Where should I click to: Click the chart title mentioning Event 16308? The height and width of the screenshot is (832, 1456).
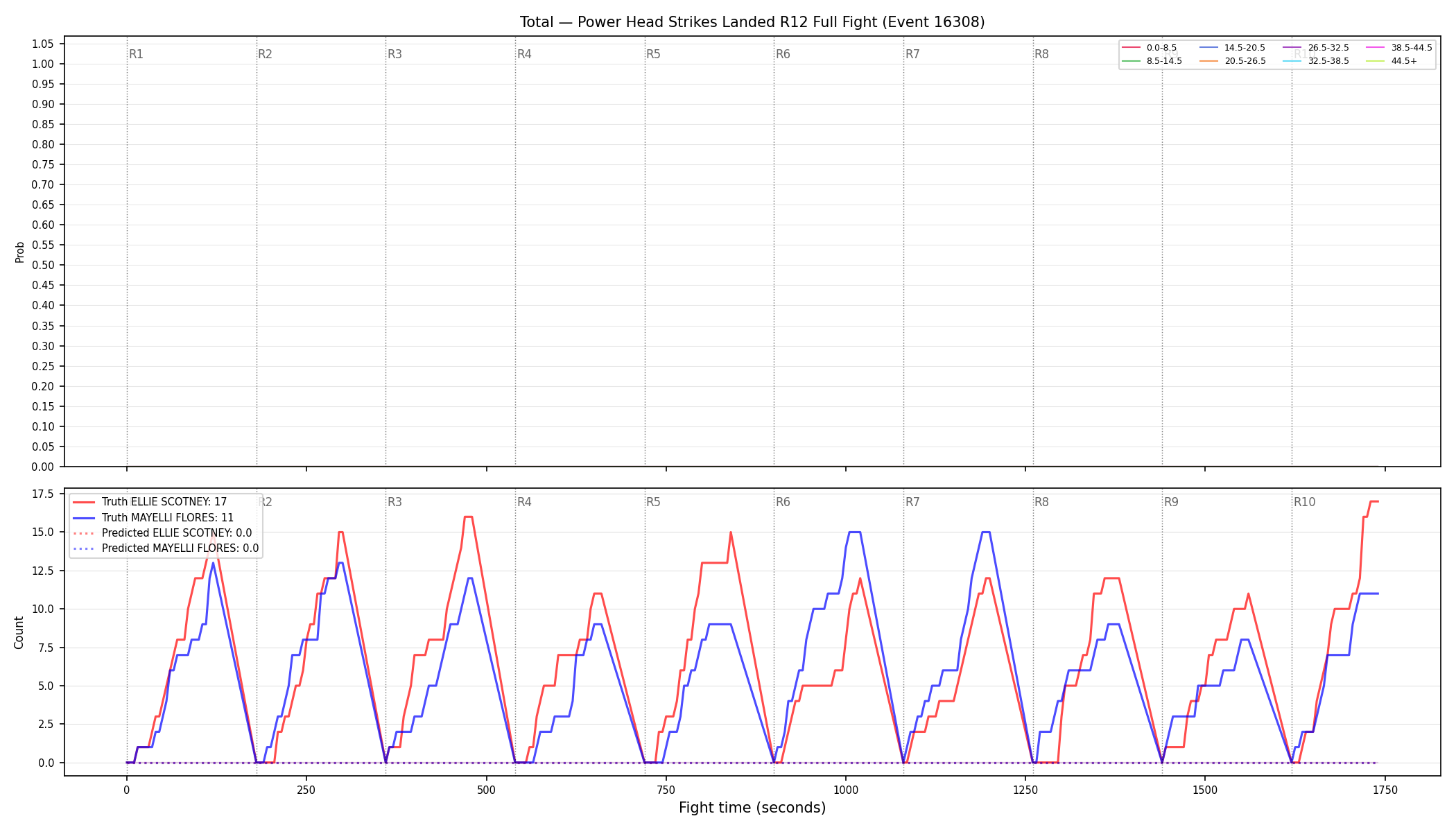(x=752, y=22)
